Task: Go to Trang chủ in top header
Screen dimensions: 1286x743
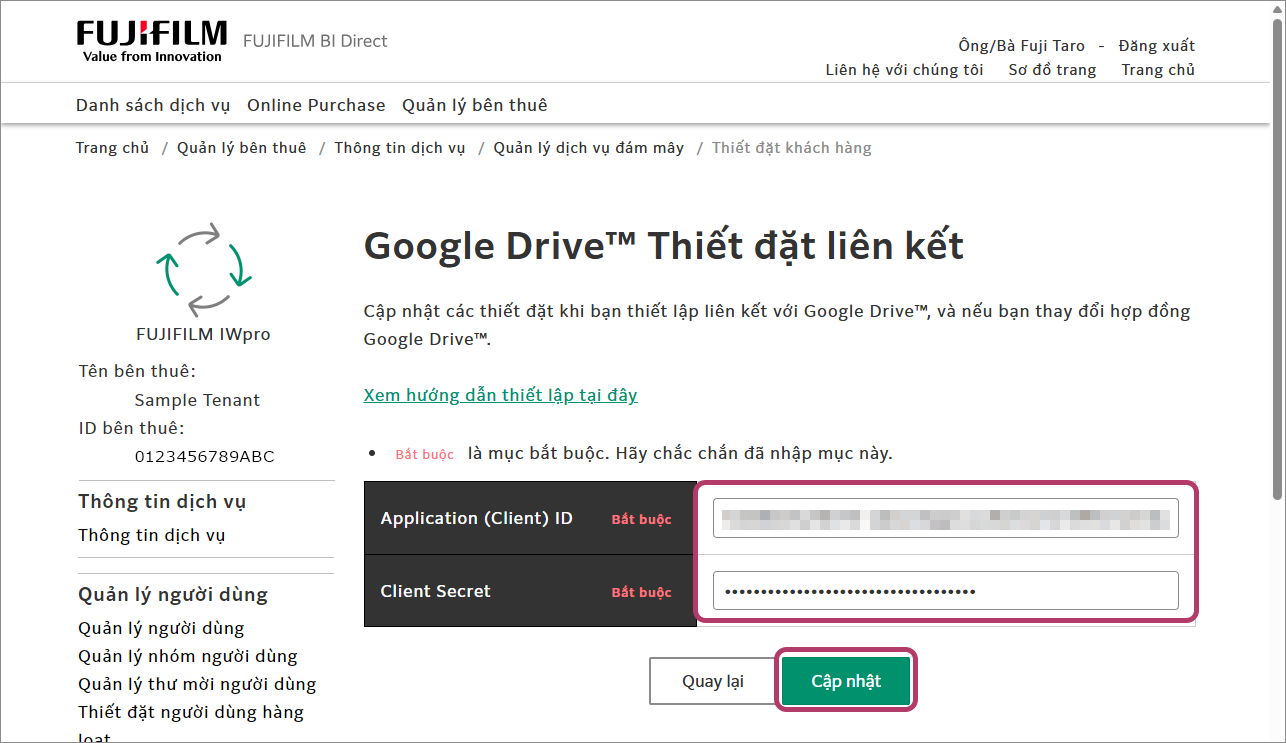Action: pos(1158,70)
